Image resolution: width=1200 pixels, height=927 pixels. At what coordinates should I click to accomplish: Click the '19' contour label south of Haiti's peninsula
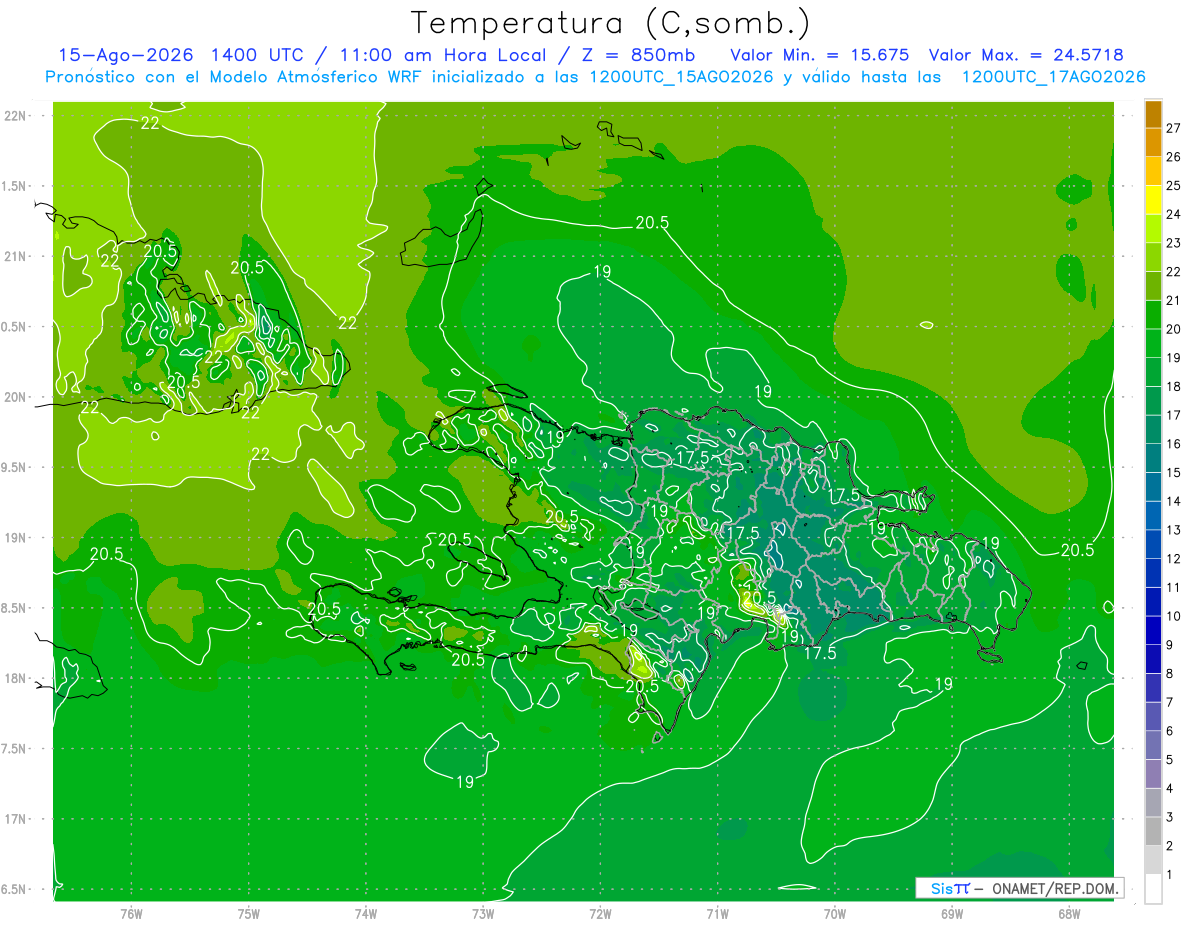point(465,781)
